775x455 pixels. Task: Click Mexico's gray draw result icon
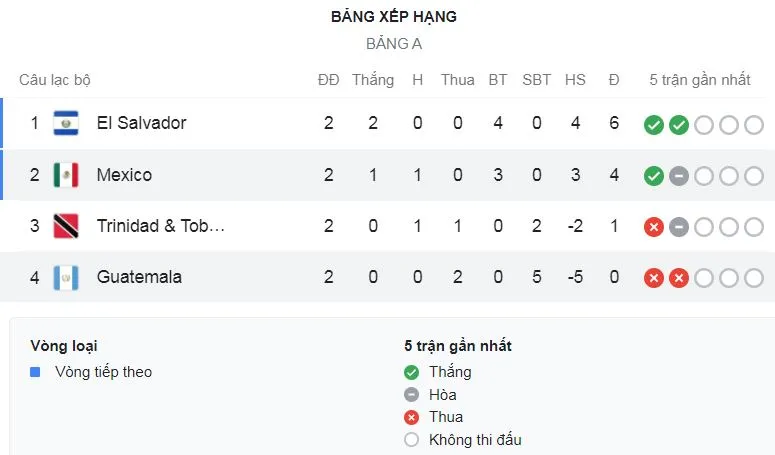pyautogui.click(x=679, y=176)
